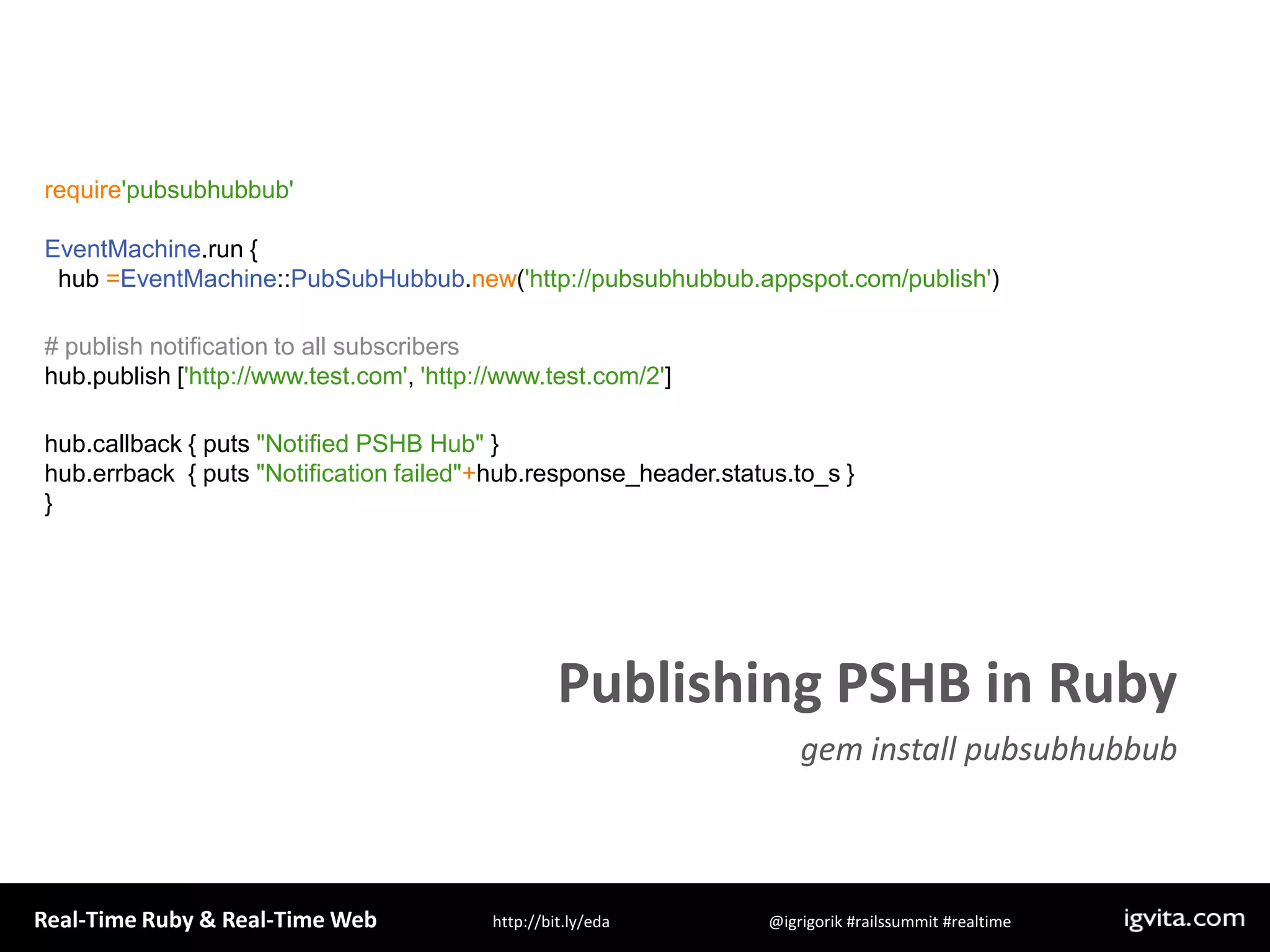Open the http://bit.ly/eda link

click(x=551, y=922)
